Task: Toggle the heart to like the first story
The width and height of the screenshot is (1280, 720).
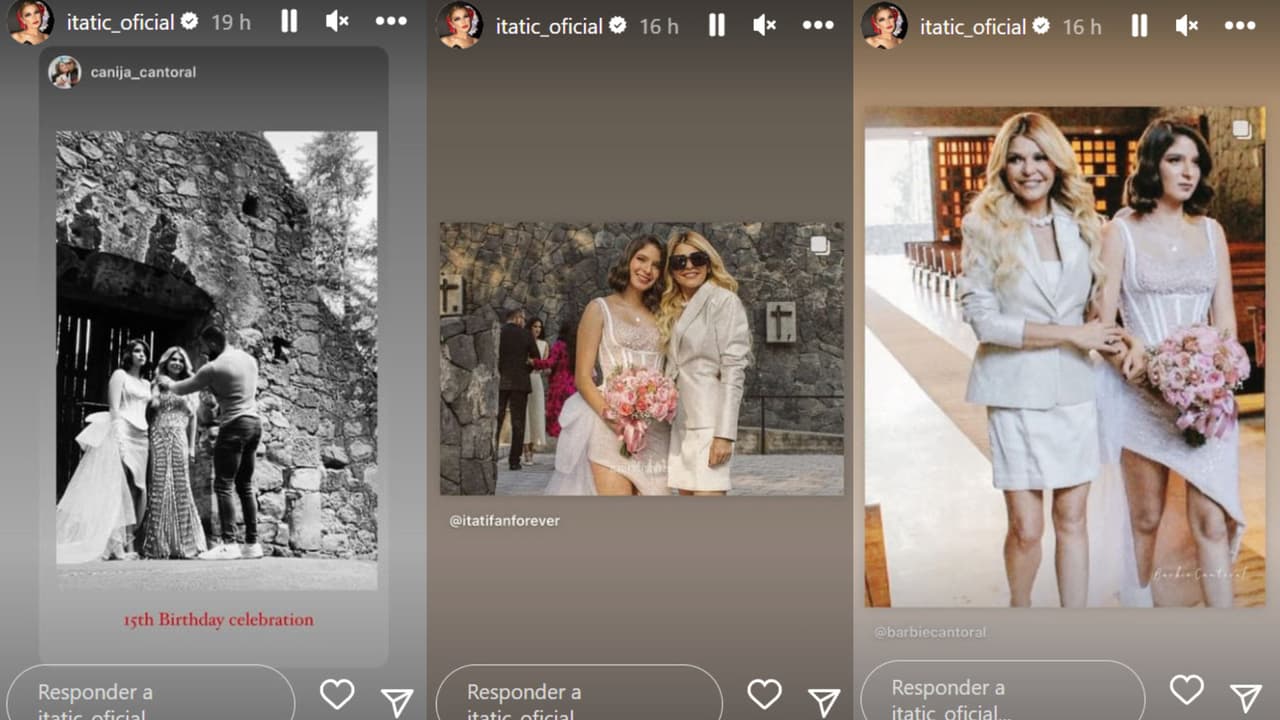Action: [x=337, y=693]
